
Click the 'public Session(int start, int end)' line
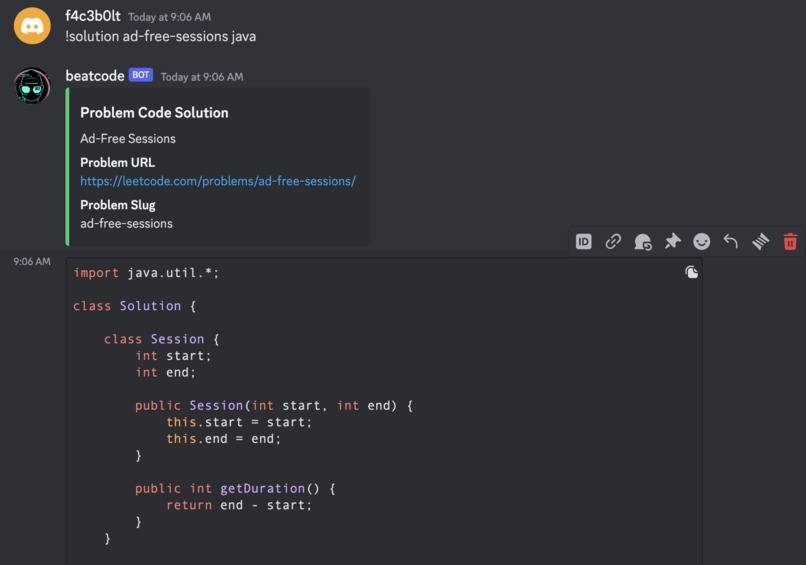pyautogui.click(x=274, y=406)
